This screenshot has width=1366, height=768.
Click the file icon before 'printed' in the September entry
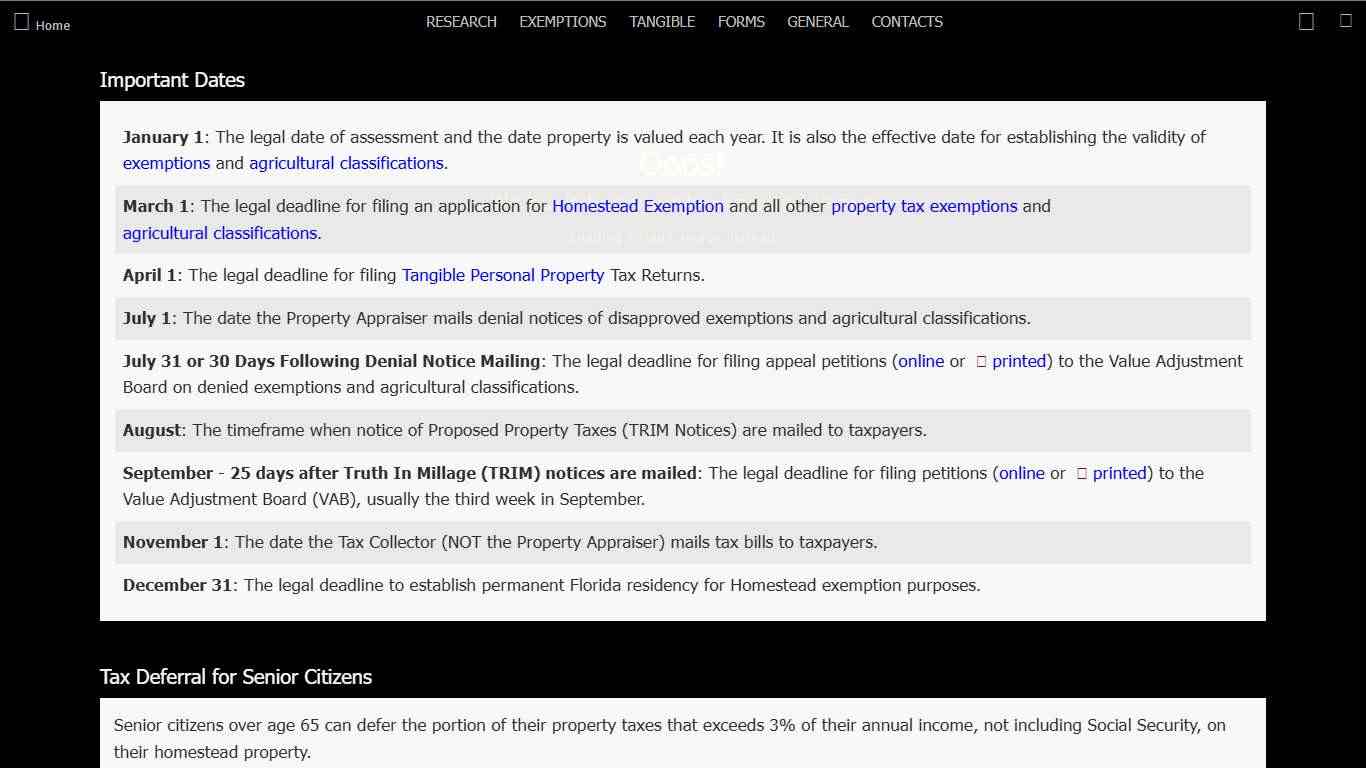click(x=1082, y=474)
